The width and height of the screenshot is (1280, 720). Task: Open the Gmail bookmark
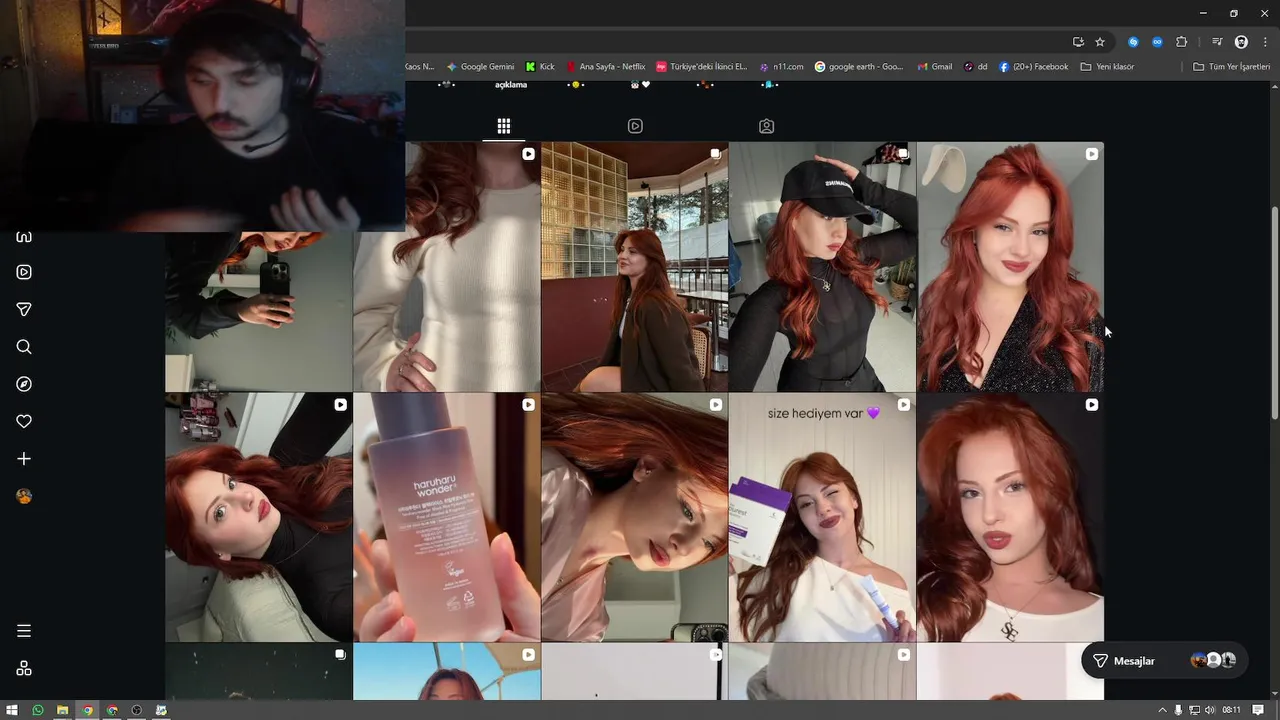point(935,67)
